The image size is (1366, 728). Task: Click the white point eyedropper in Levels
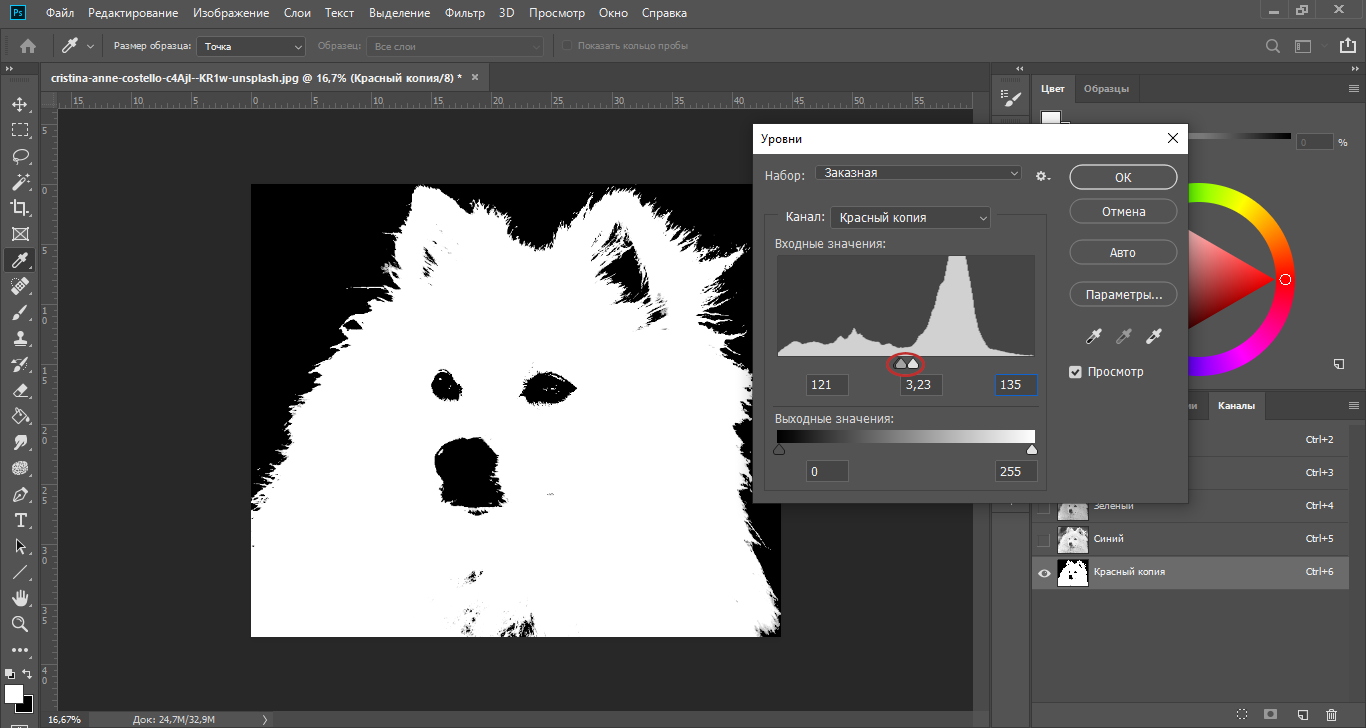pyautogui.click(x=1155, y=337)
